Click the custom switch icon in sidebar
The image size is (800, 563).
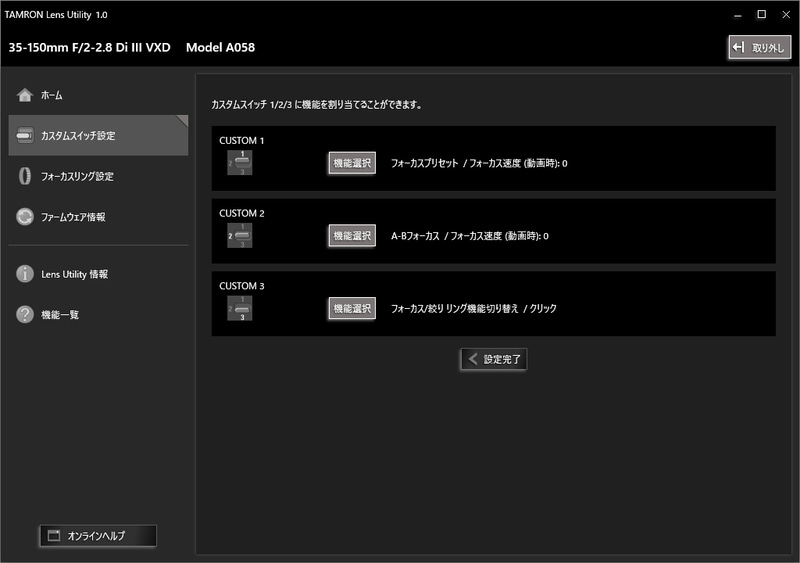[x=24, y=135]
